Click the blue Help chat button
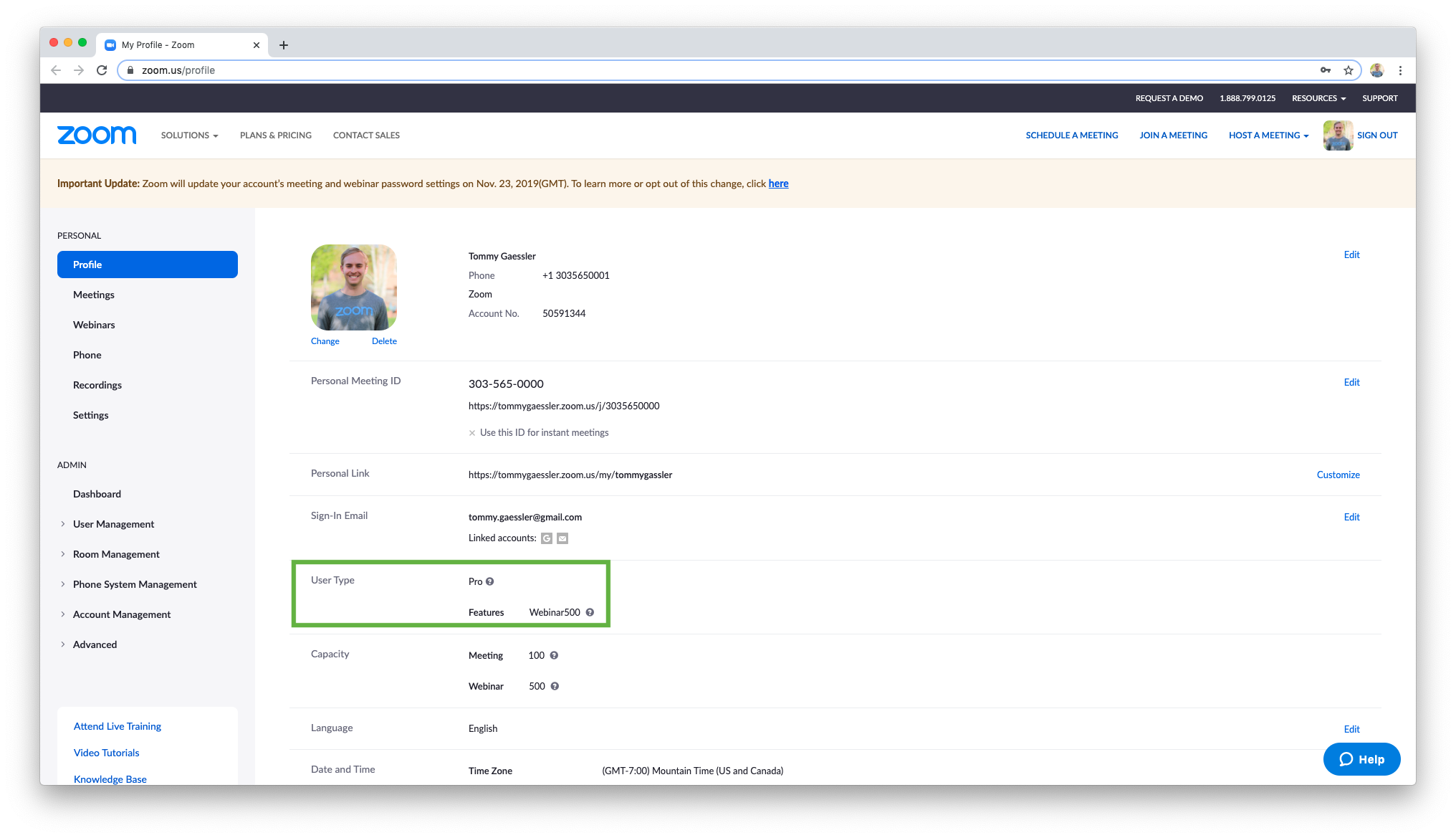 (x=1361, y=759)
